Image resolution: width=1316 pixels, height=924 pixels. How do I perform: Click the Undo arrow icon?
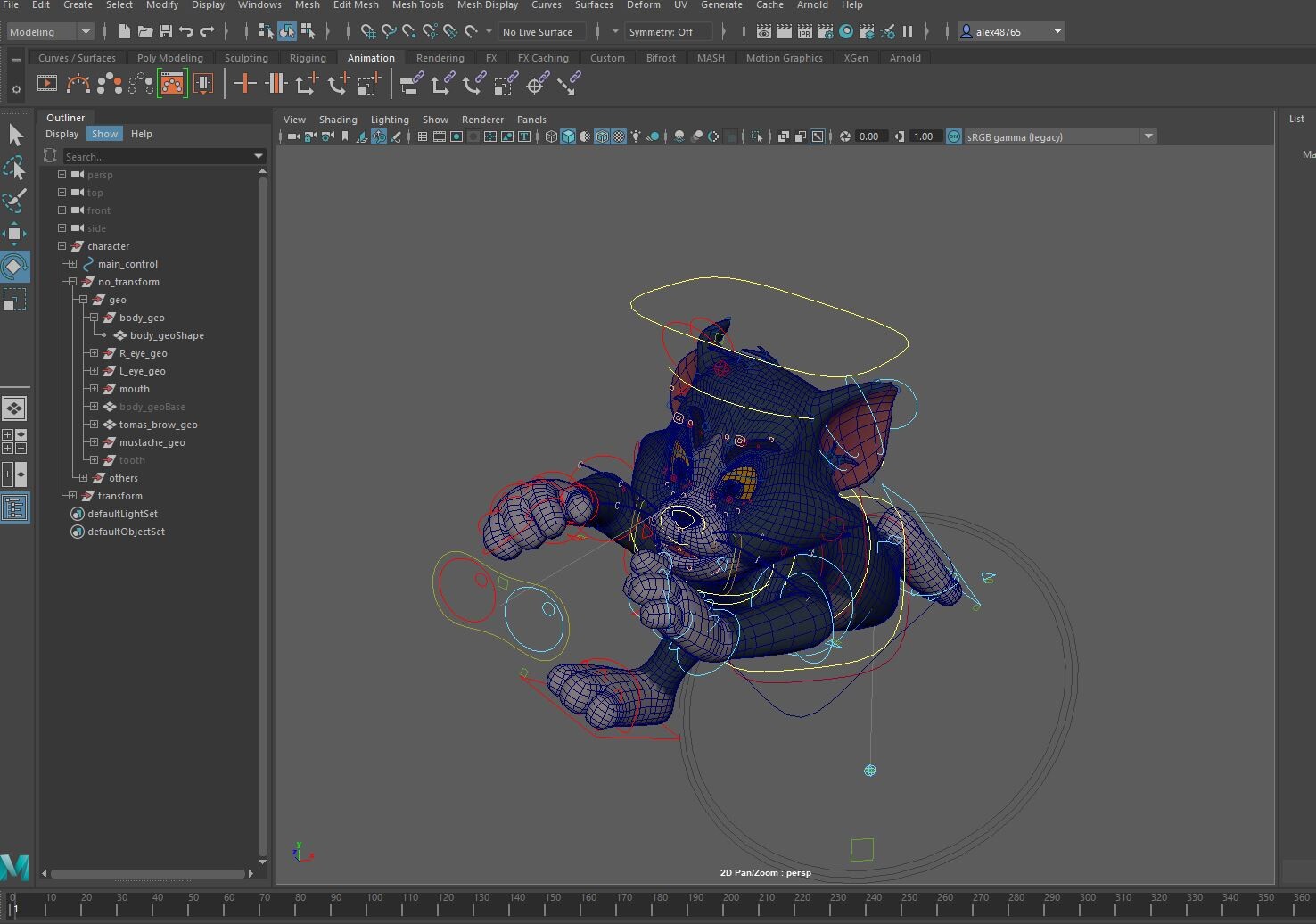186,32
